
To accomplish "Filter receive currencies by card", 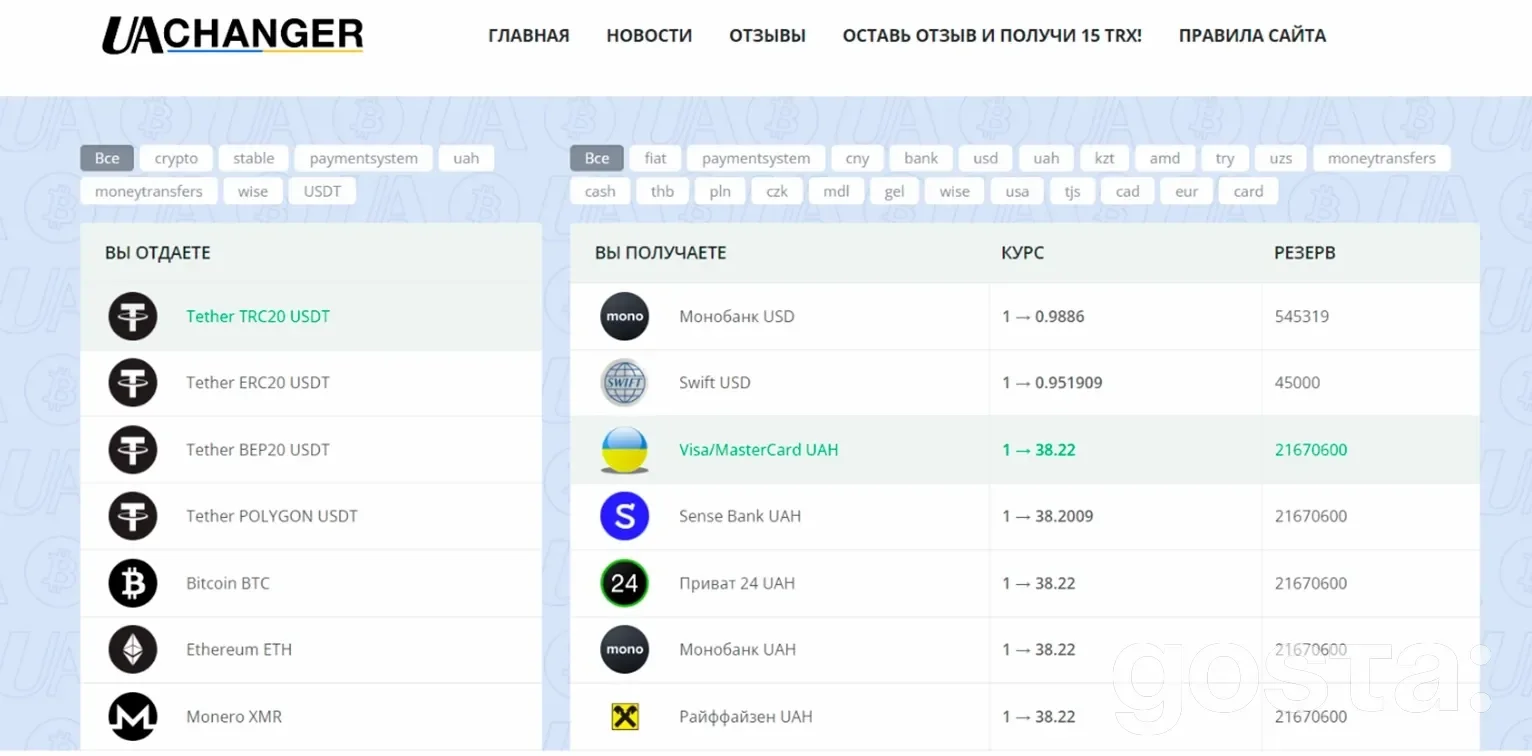I will coord(1248,191).
